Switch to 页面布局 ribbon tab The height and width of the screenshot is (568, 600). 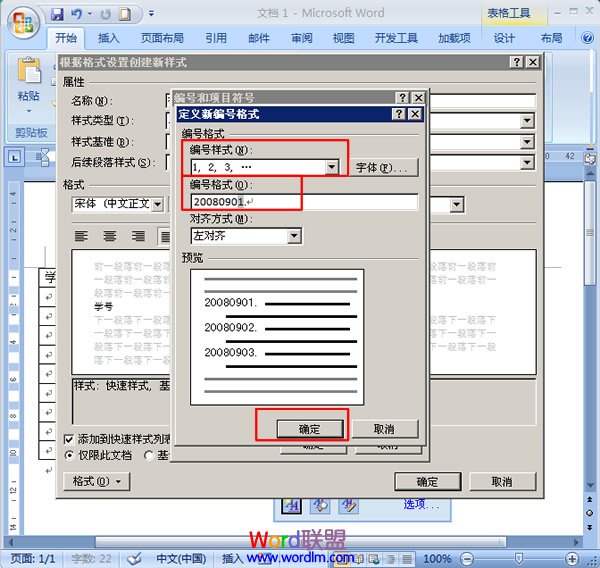coord(162,38)
